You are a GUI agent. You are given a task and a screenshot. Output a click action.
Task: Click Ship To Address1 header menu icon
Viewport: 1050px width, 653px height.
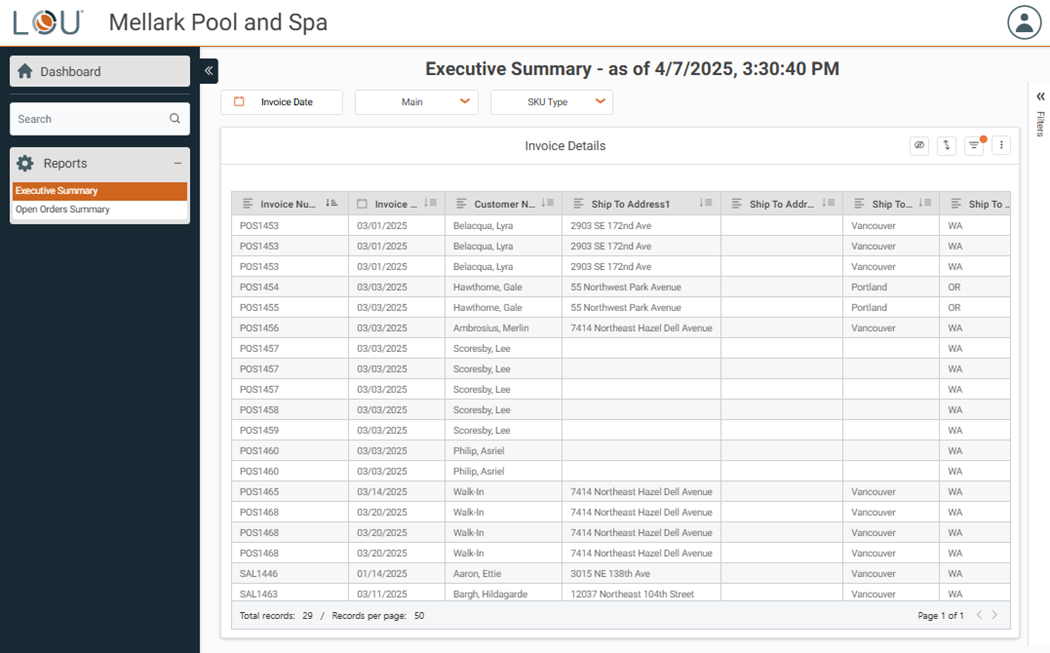pos(579,204)
